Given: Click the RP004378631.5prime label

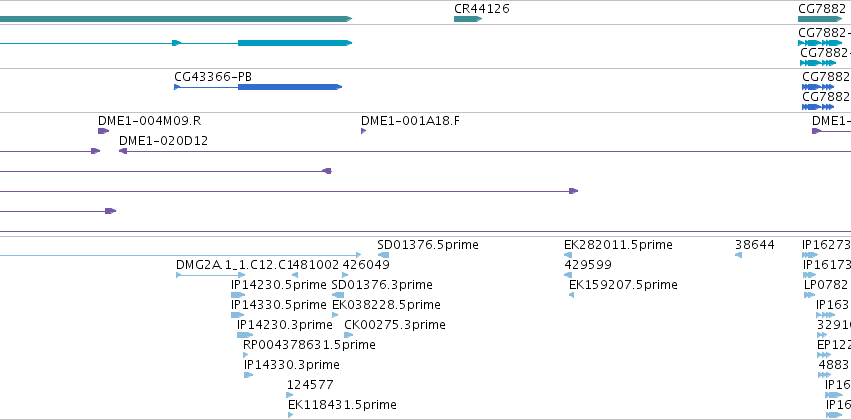Looking at the screenshot, I should click(309, 345).
